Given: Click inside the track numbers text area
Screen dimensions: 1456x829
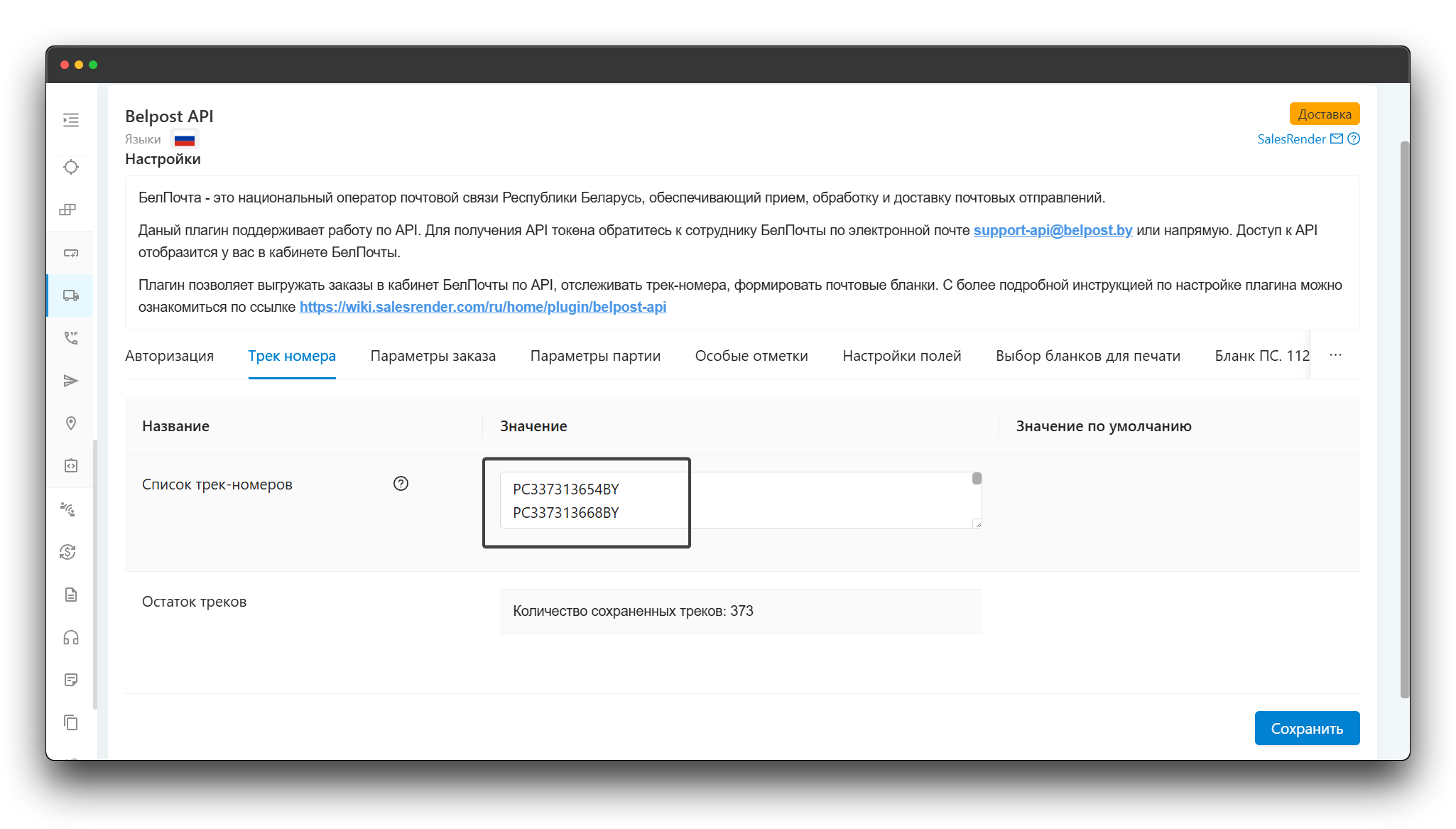Looking at the screenshot, I should (741, 500).
